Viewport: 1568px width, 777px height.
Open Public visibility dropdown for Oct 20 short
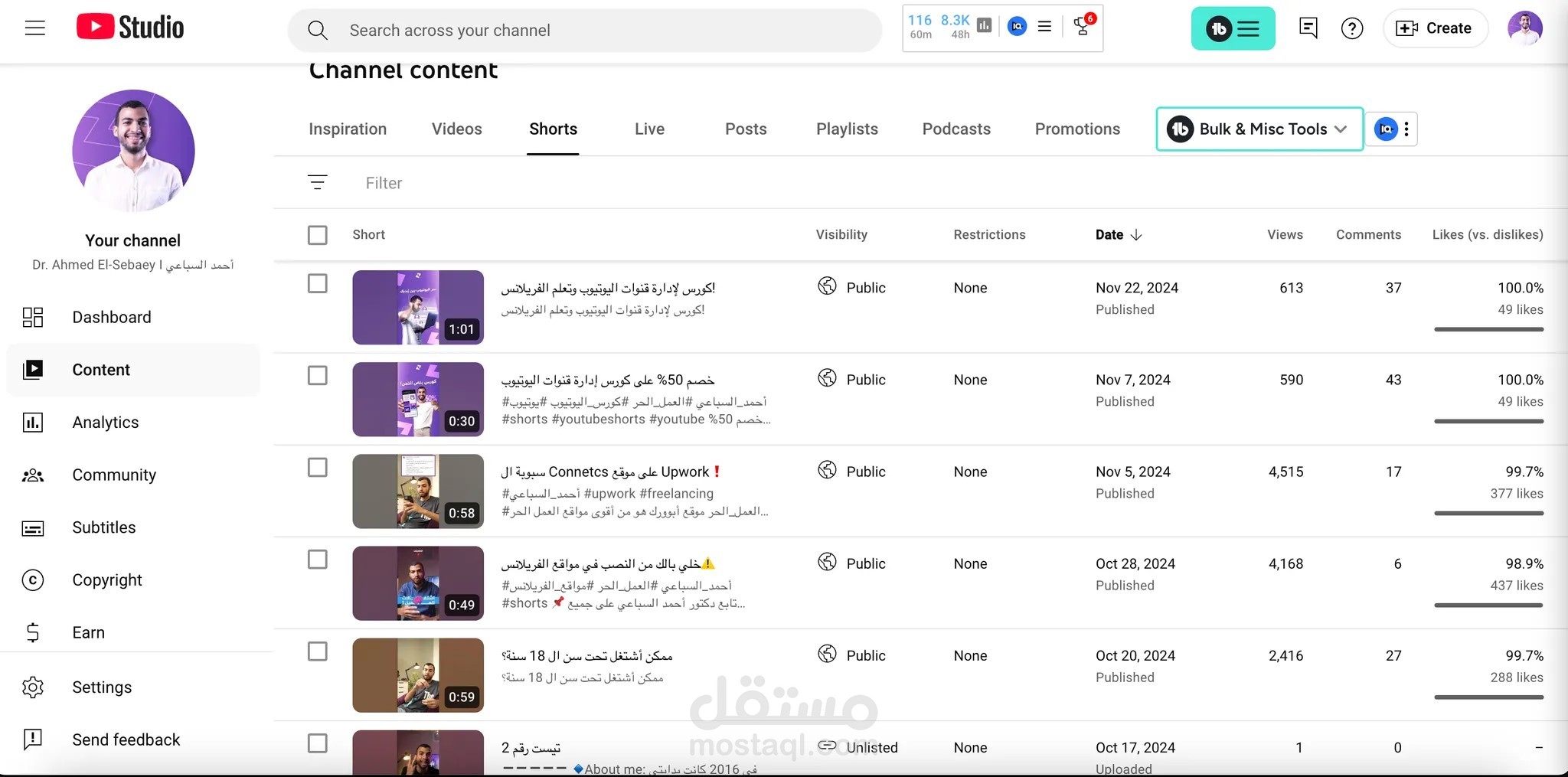click(x=852, y=655)
